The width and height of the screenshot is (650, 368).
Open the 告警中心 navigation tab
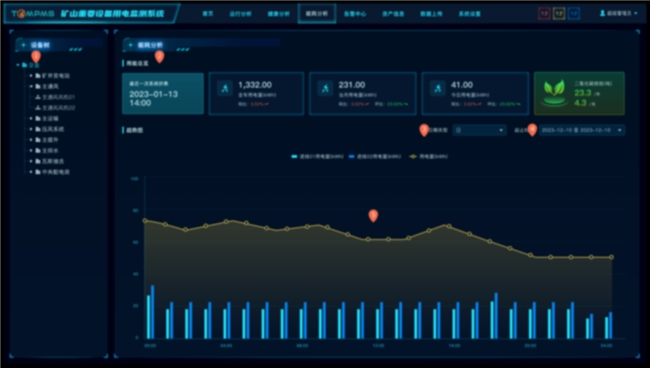355,14
